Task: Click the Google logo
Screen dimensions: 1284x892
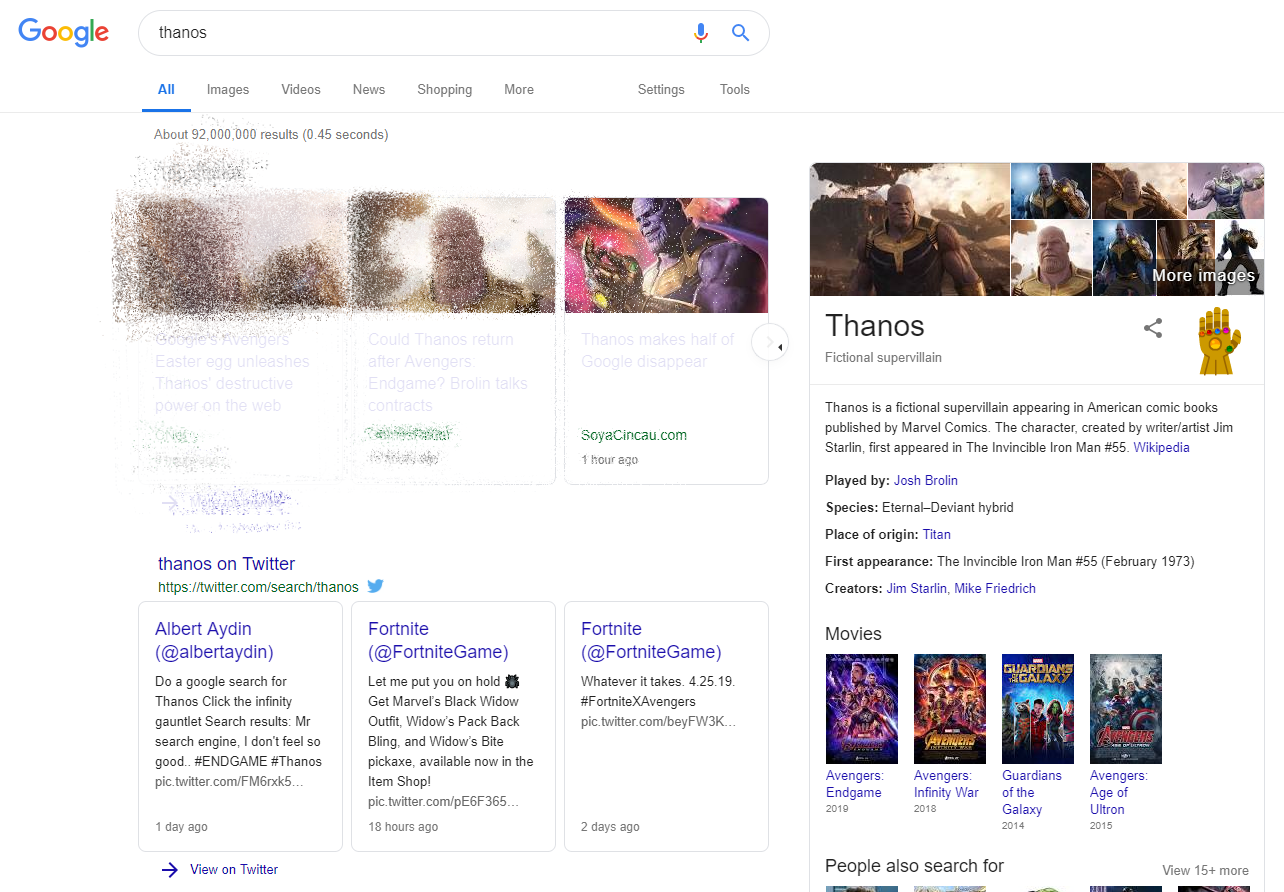Action: (63, 32)
